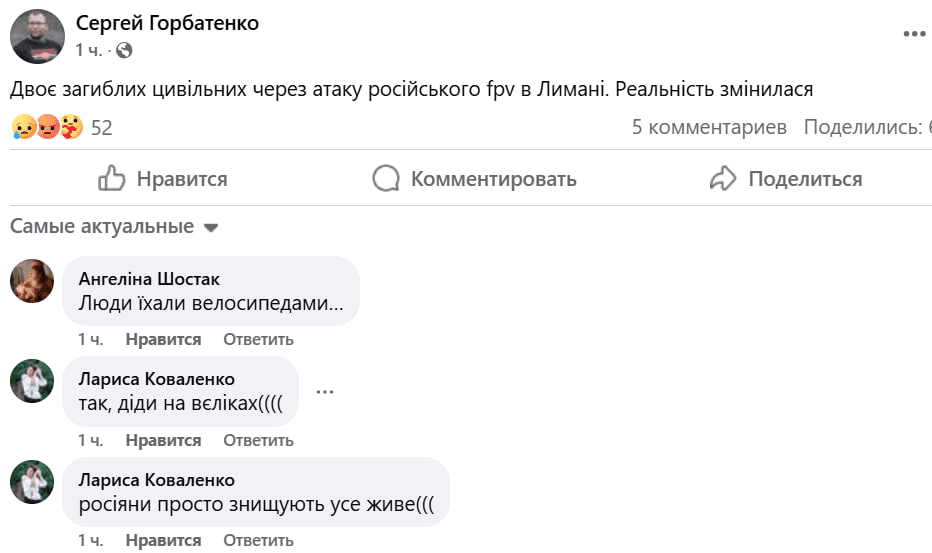View the 5 комментариев count

[x=709, y=127]
